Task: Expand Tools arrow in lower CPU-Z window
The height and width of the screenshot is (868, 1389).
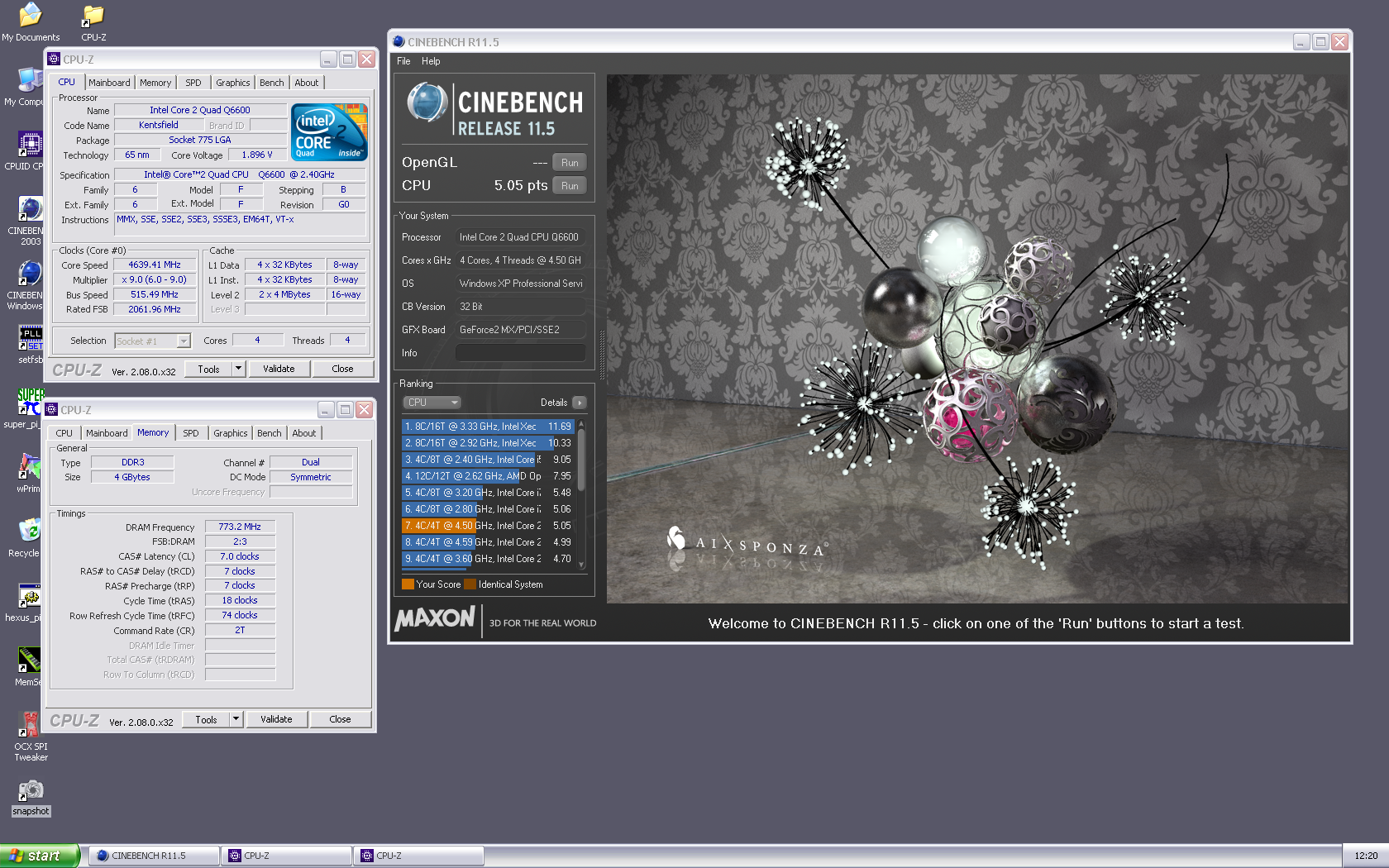Action: pyautogui.click(x=236, y=719)
